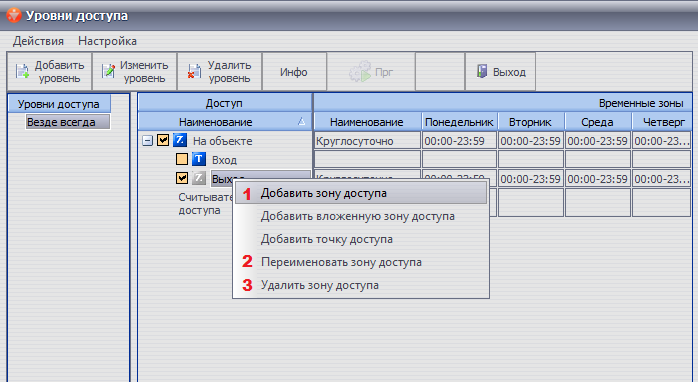Click the Вторник column header

pyautogui.click(x=531, y=122)
